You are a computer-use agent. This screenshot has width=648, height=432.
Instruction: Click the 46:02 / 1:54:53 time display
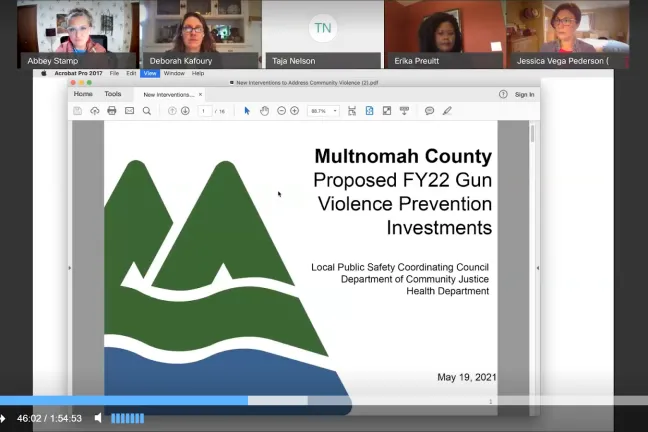pyautogui.click(x=49, y=418)
